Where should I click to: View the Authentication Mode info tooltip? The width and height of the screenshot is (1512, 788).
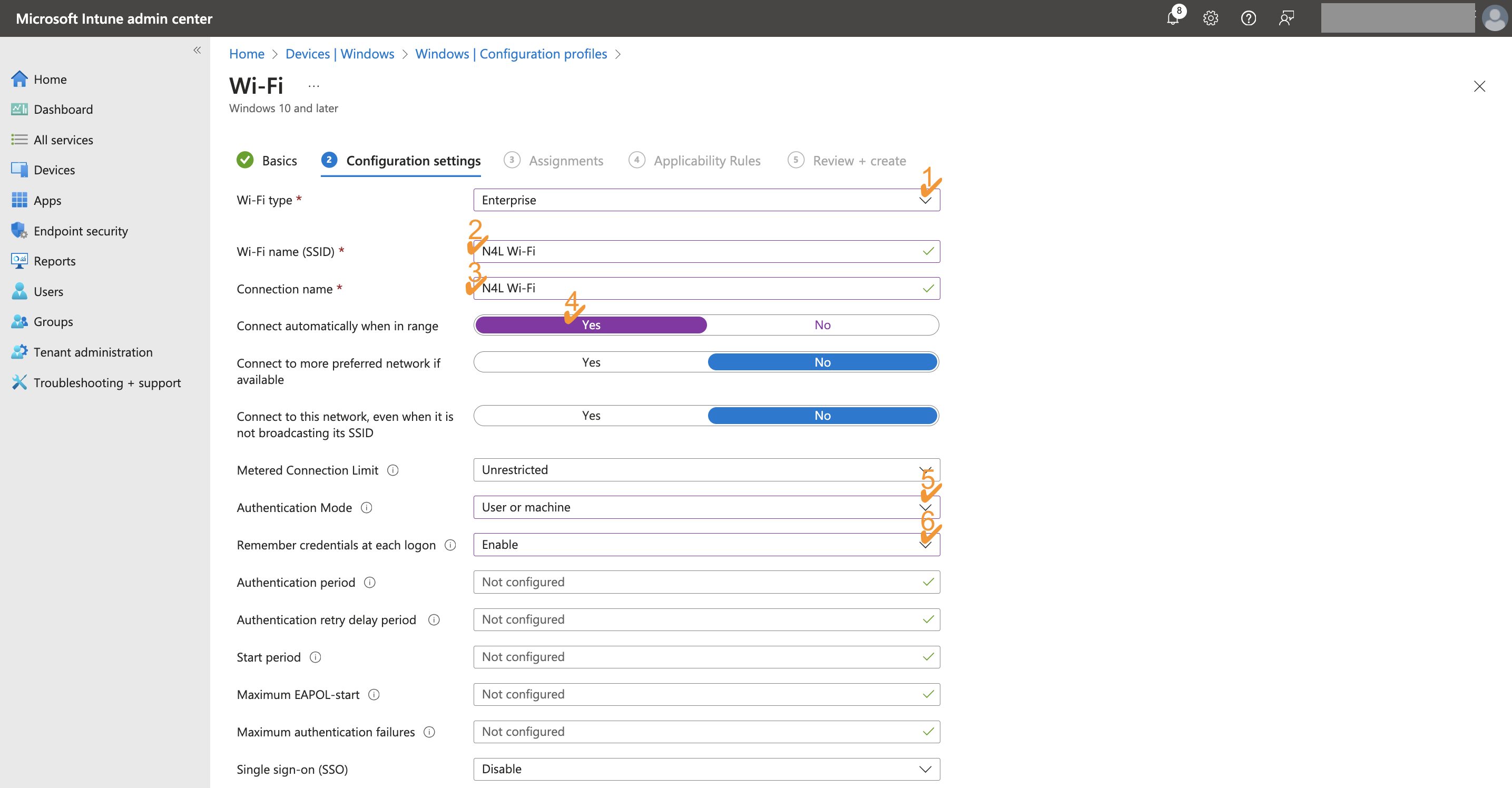[x=366, y=508]
